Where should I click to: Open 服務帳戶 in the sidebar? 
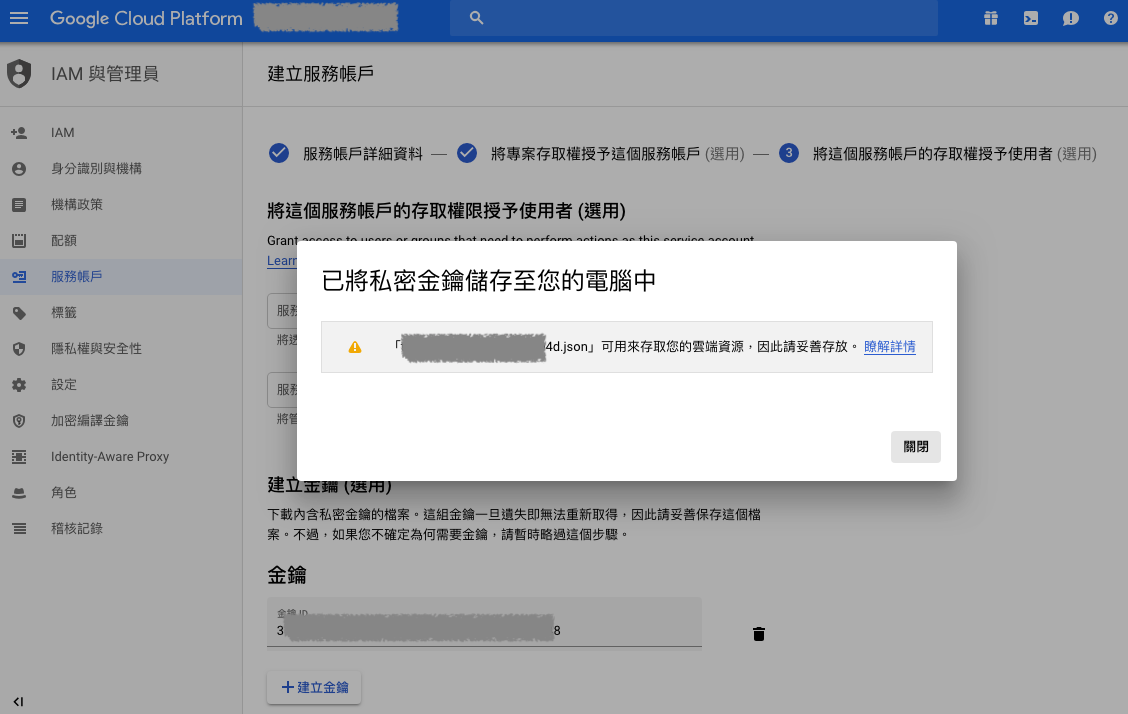(77, 277)
